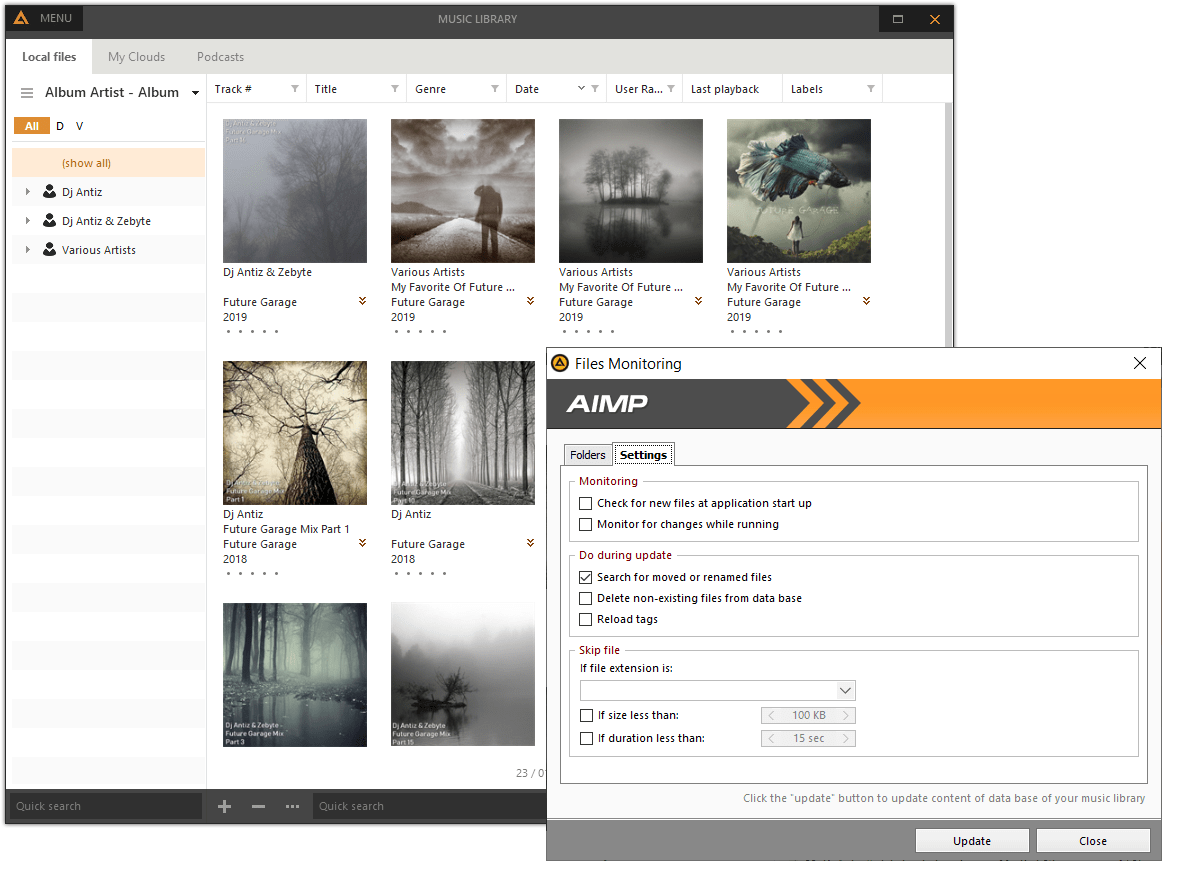Image resolution: width=1180 pixels, height=880 pixels.
Task: Click the hamburger icon beside Album Artist
Action: coord(27,93)
